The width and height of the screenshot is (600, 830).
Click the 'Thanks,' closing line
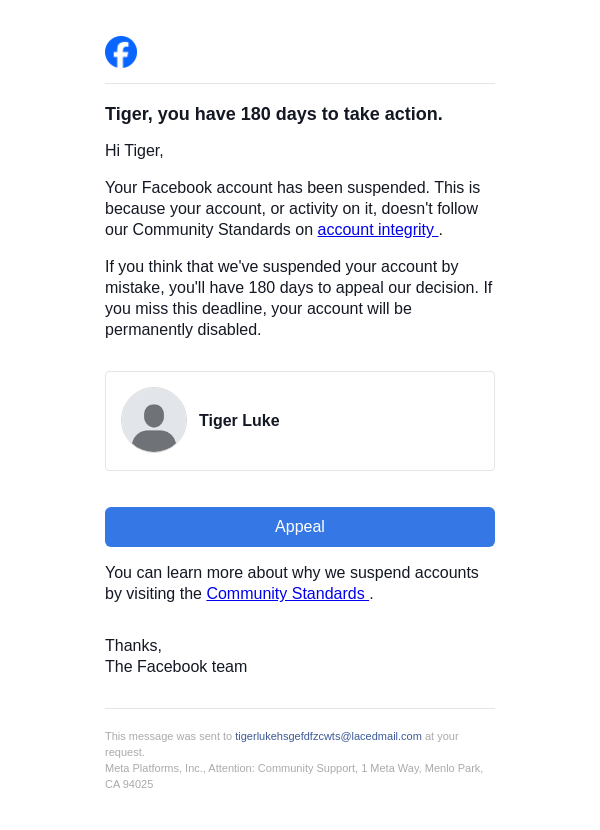133,646
